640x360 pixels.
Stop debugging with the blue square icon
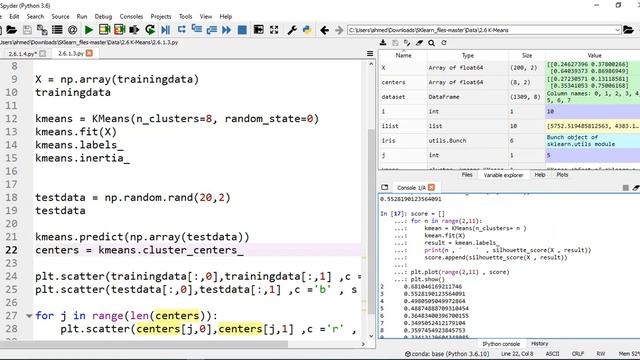242,30
